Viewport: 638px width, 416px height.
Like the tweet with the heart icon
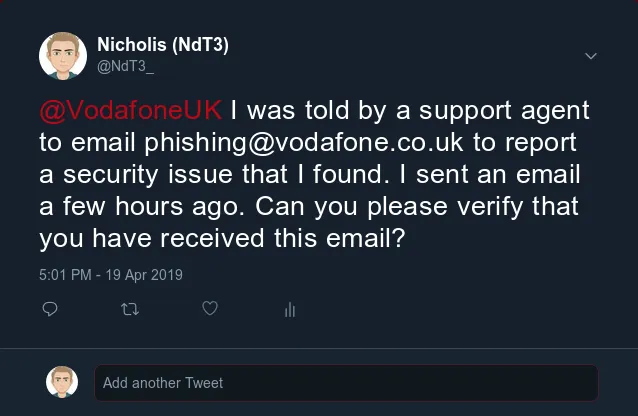210,310
